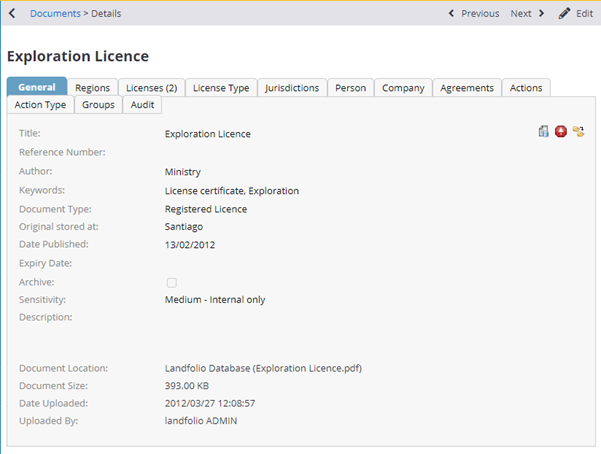Switch to the Regions tab

pos(92,88)
